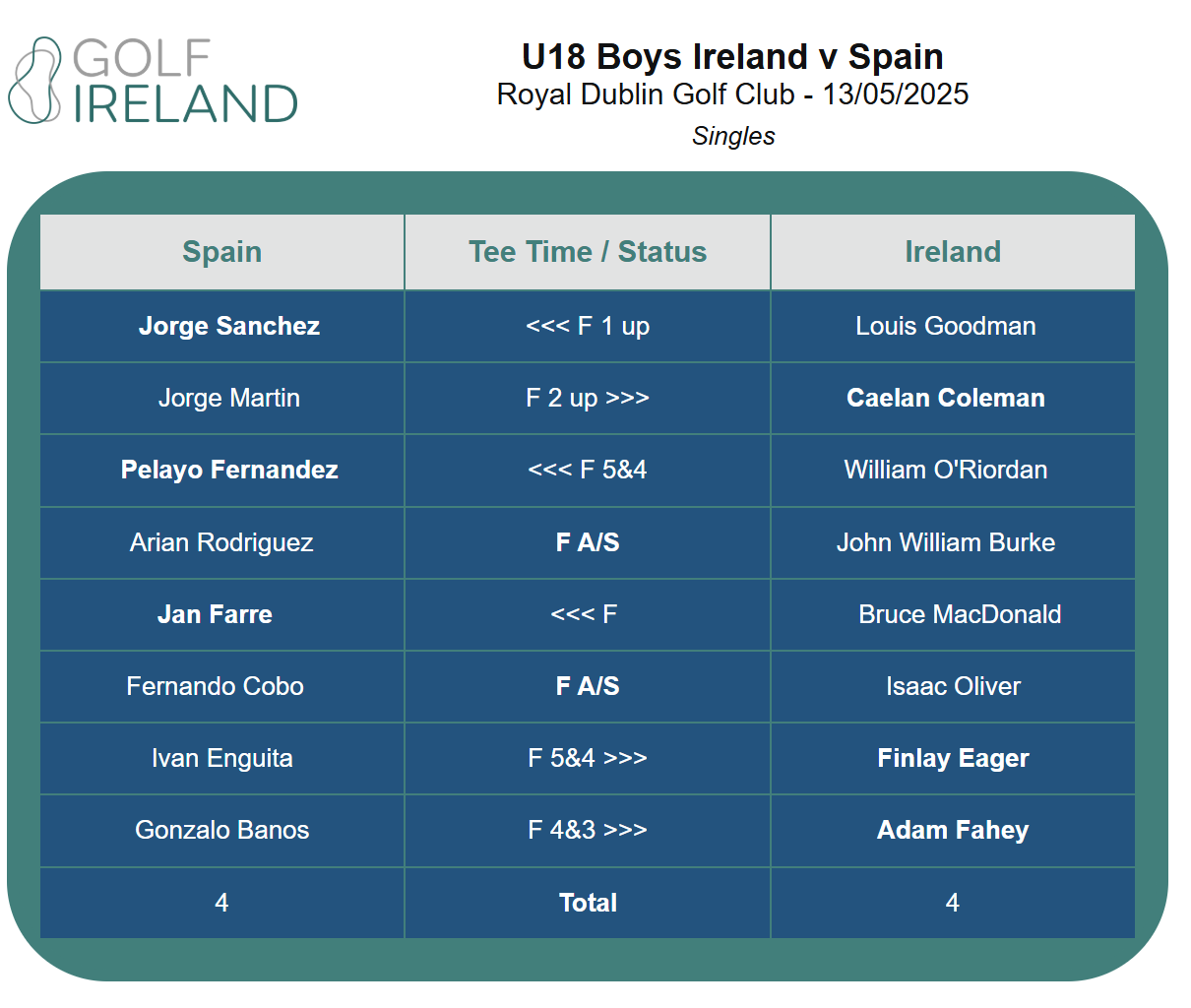Click the Golf Ireland logo
This screenshot has height=1008, width=1191.
(154, 81)
